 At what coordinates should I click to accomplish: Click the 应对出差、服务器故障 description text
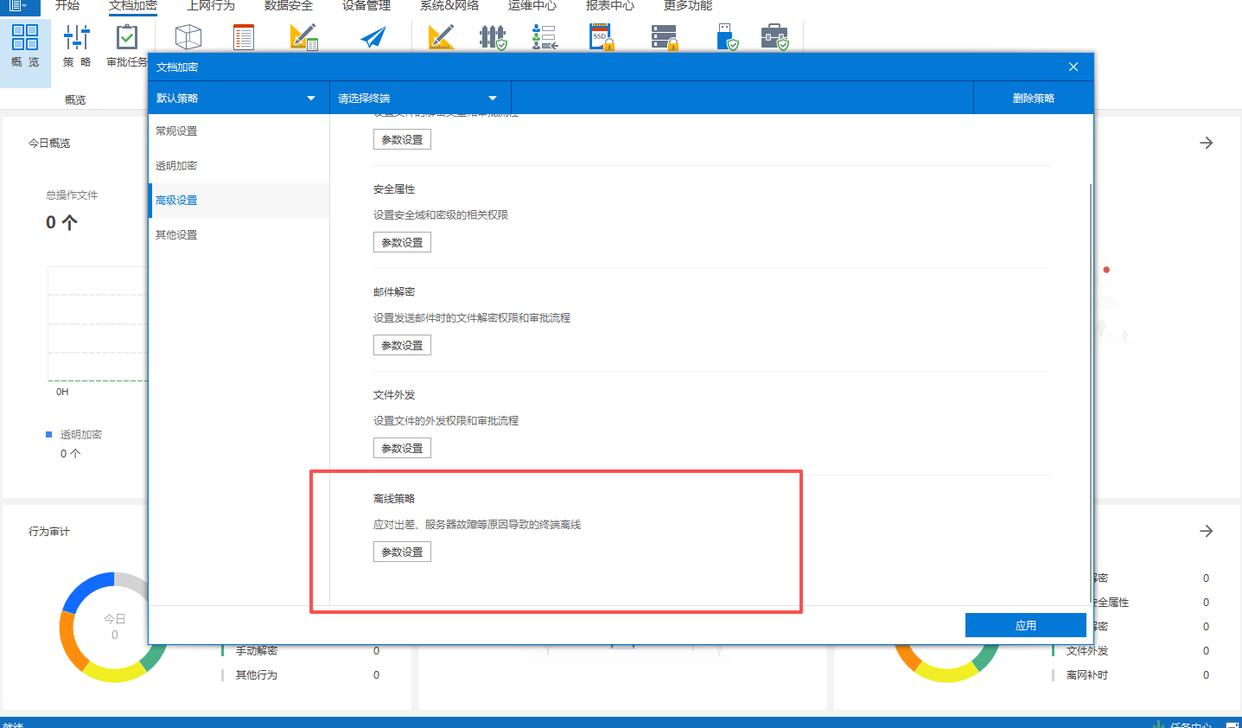coord(477,524)
